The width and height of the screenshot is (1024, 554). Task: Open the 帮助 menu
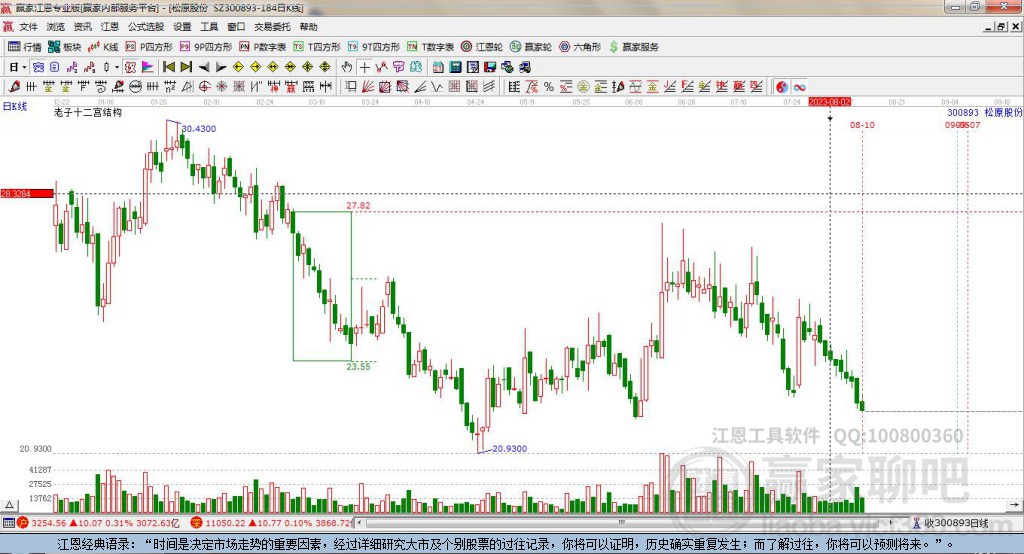click(x=308, y=27)
